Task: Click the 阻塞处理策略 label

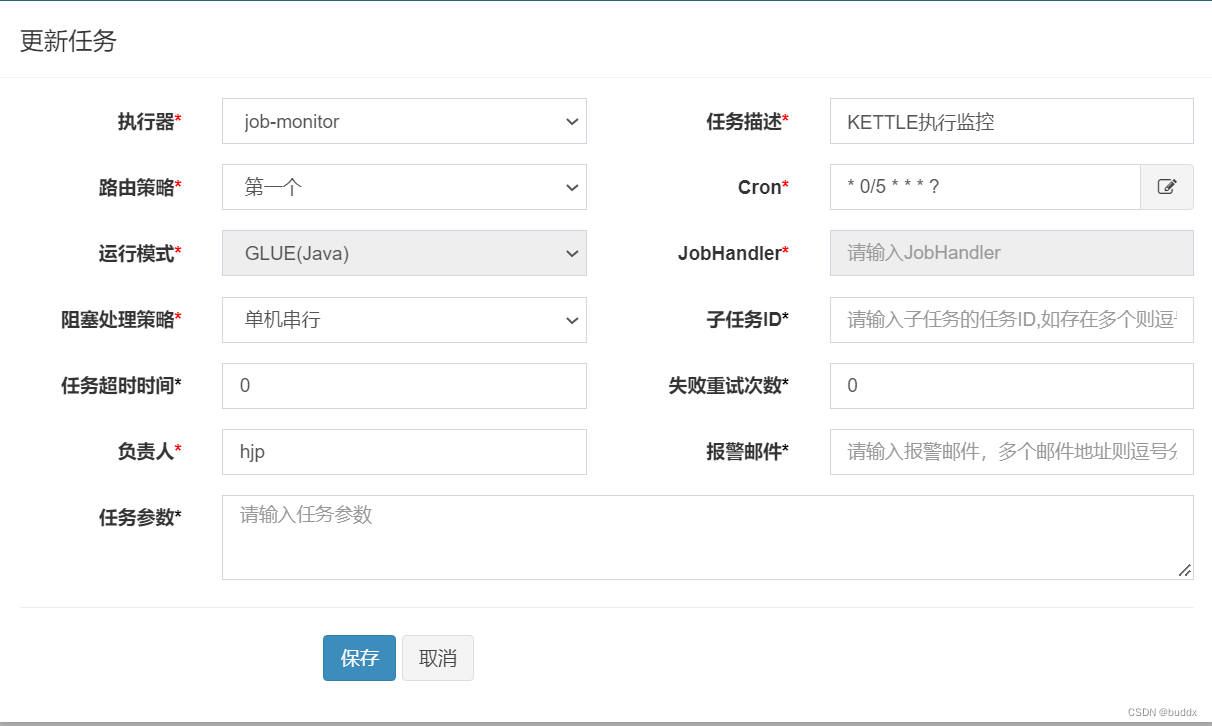Action: click(x=122, y=320)
